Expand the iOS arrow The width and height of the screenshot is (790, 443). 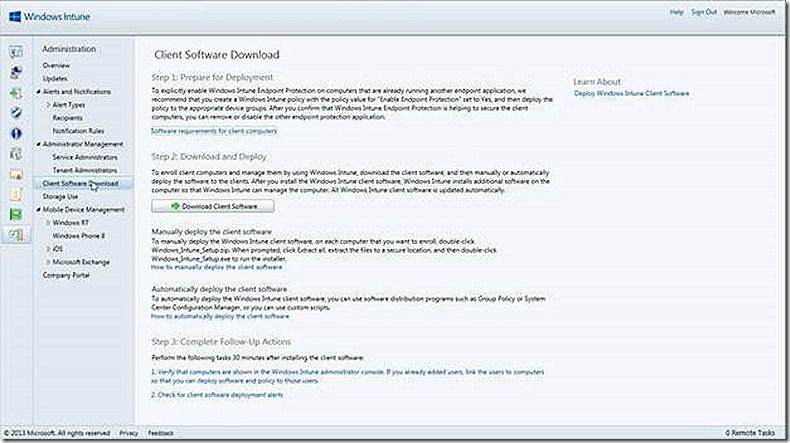coord(48,249)
